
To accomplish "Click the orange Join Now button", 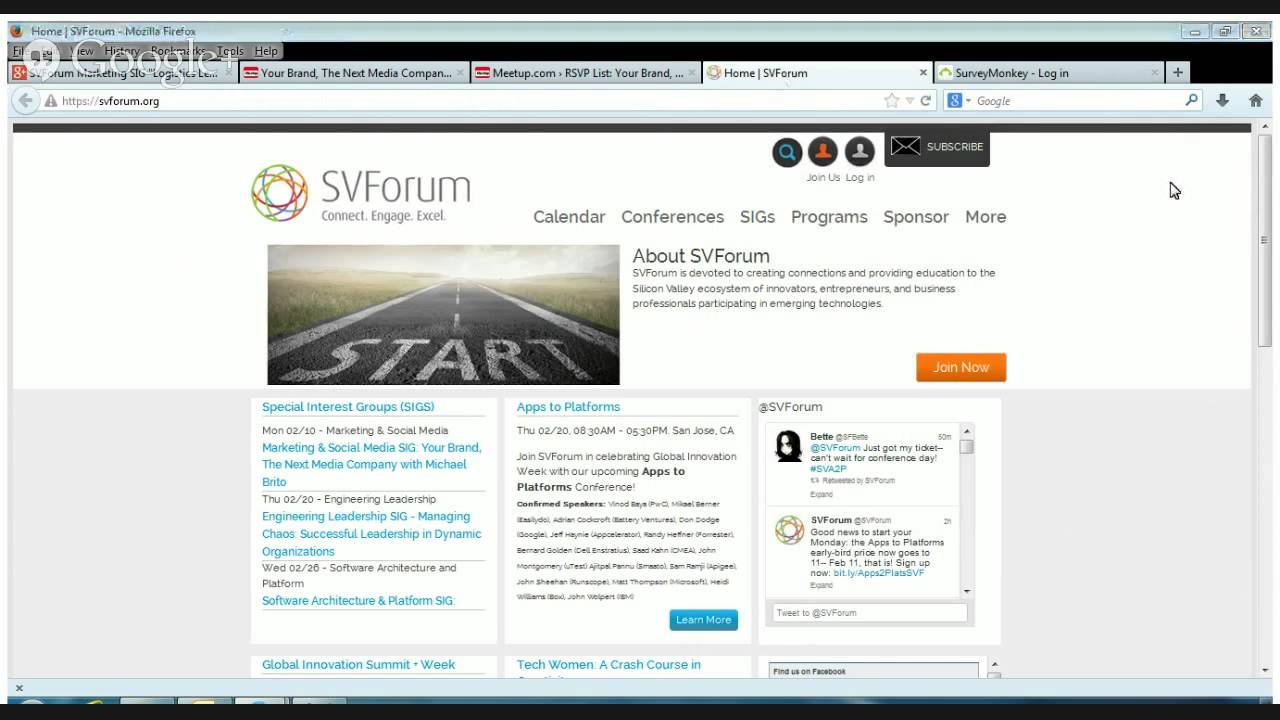I will pyautogui.click(x=961, y=367).
